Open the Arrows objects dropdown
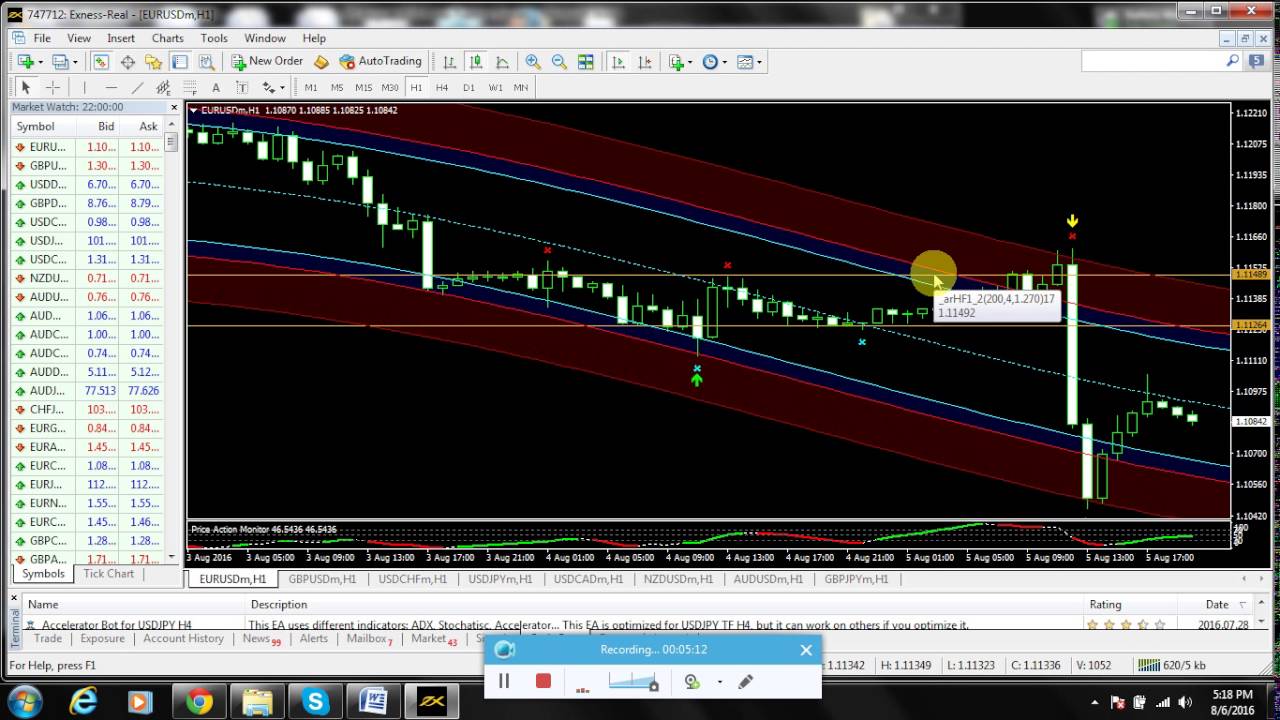The height and width of the screenshot is (720, 1280). pos(274,87)
